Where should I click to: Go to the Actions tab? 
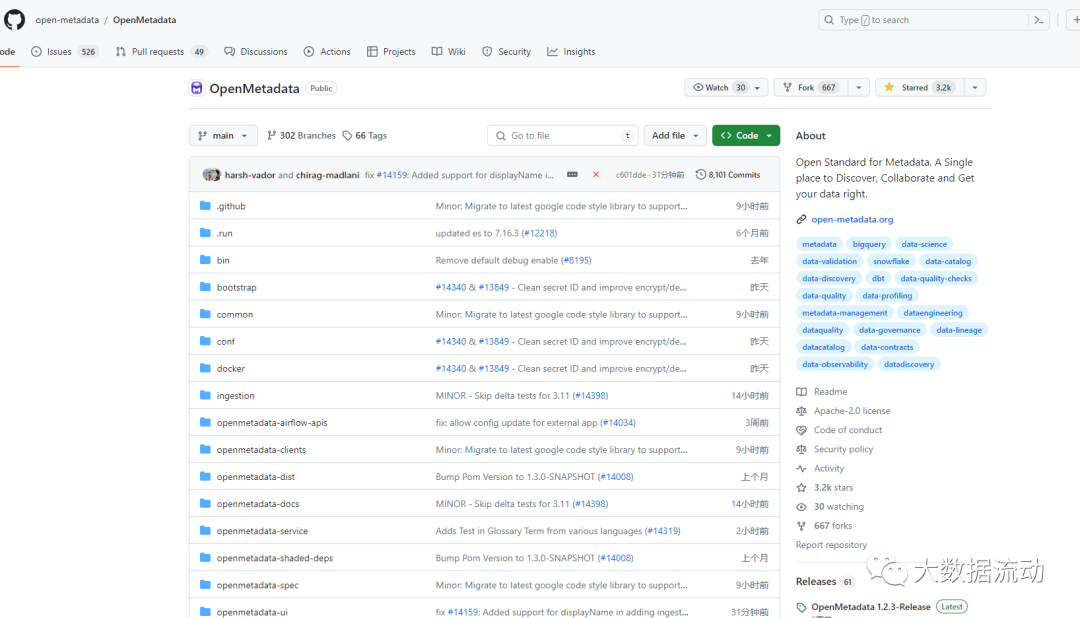pyautogui.click(x=327, y=52)
